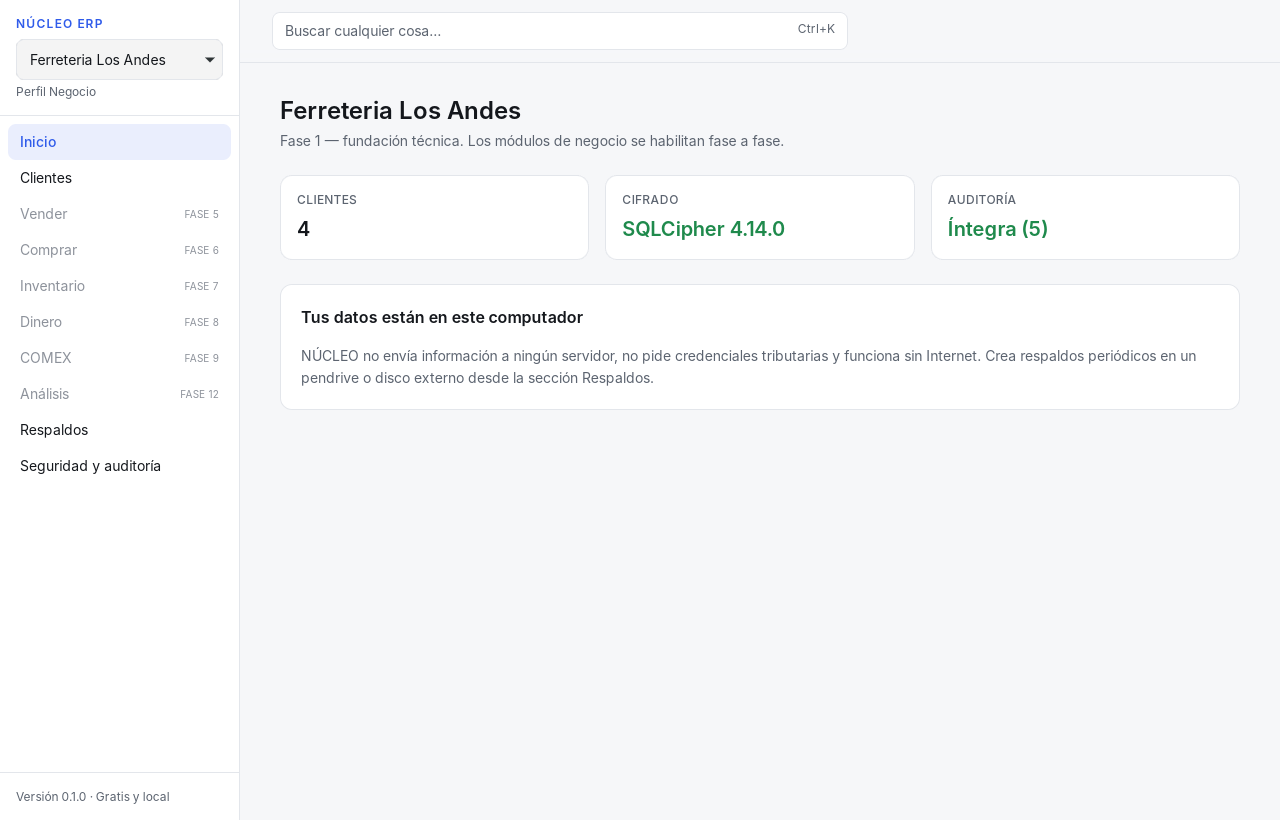Focus the 'Buscar cualquier cosa…' search field

pos(560,31)
